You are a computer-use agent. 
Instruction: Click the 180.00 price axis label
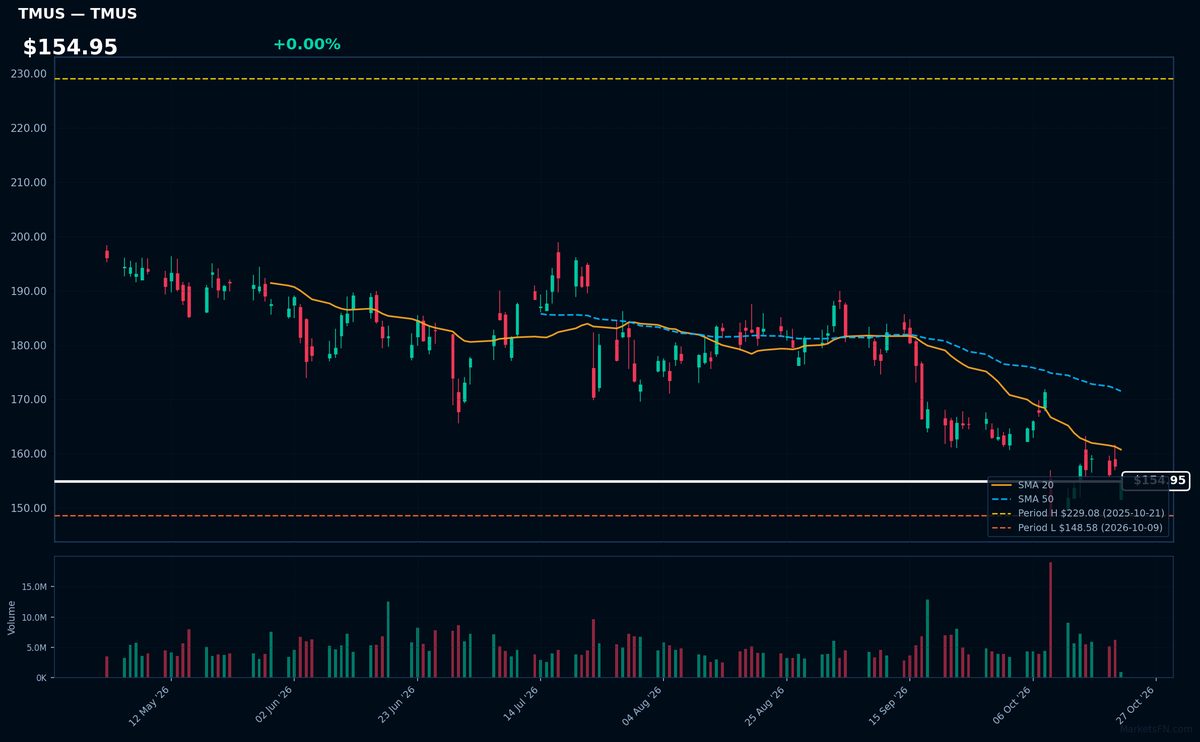(x=28, y=345)
